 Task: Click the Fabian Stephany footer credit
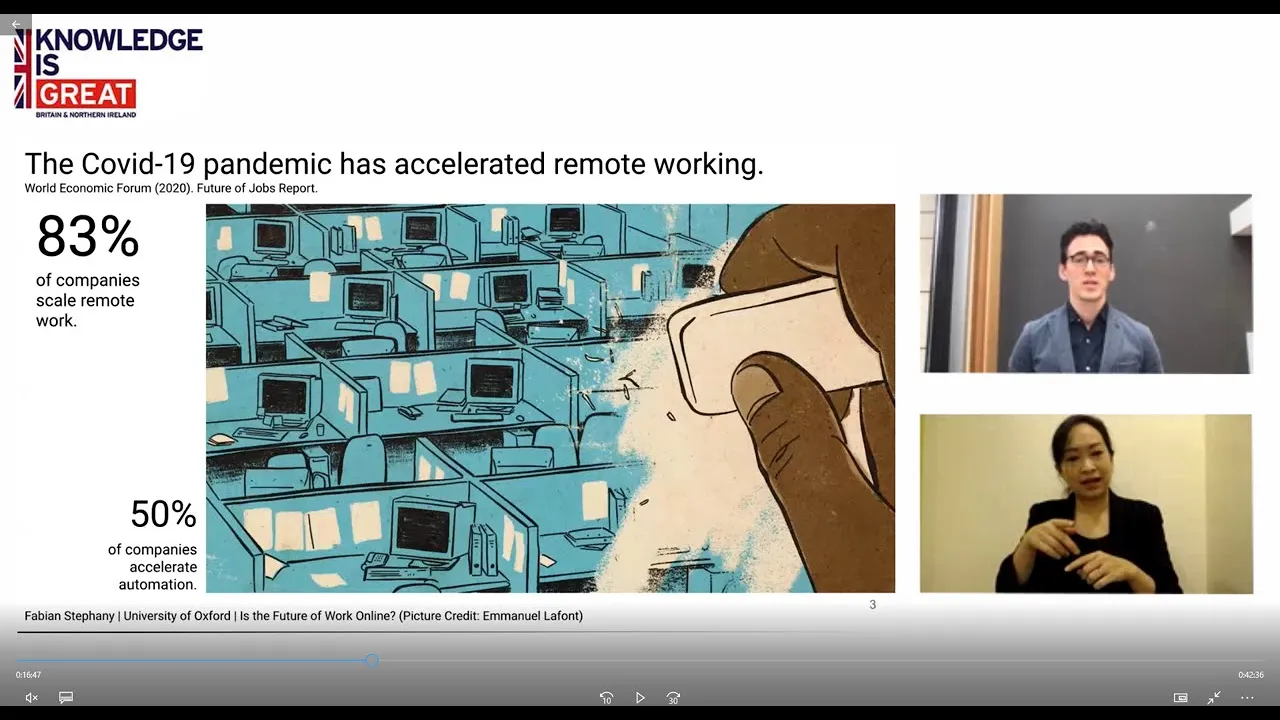point(303,616)
